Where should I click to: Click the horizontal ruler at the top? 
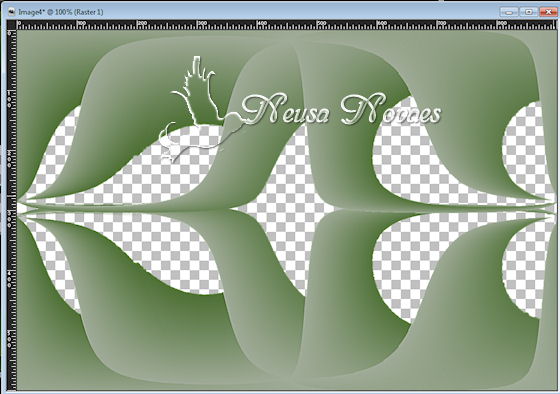287,25
